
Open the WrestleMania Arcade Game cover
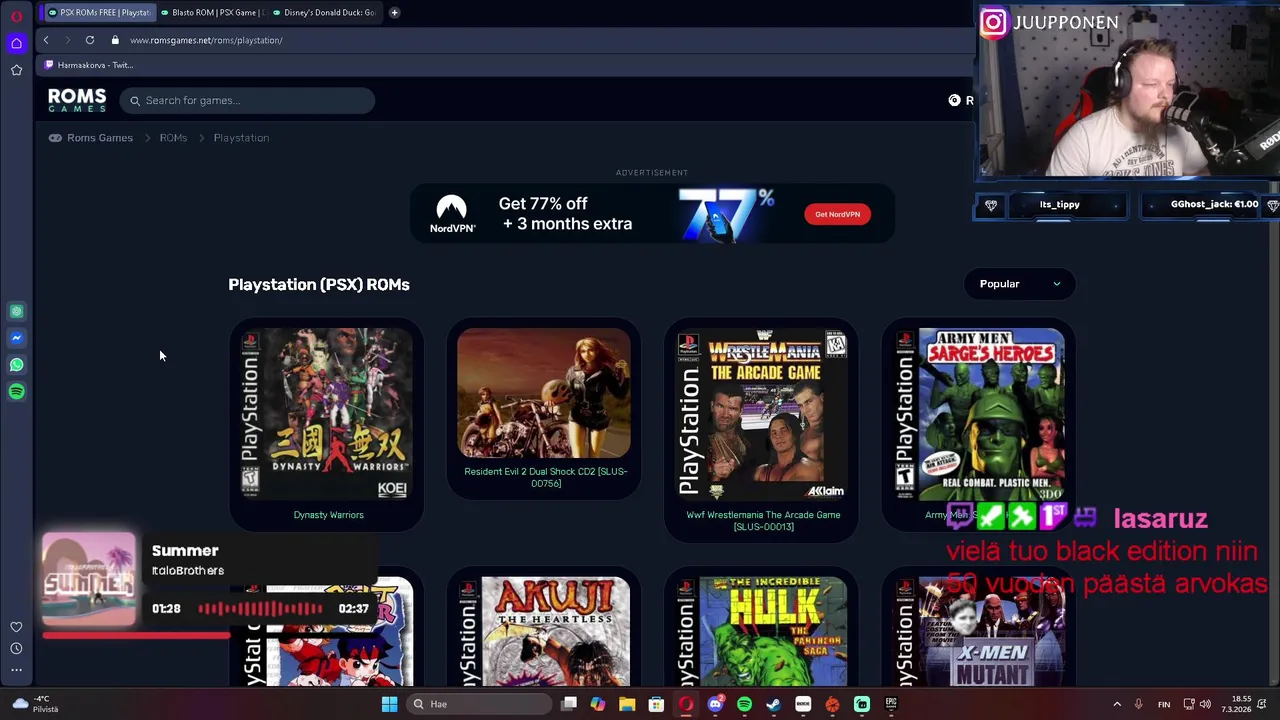point(762,413)
